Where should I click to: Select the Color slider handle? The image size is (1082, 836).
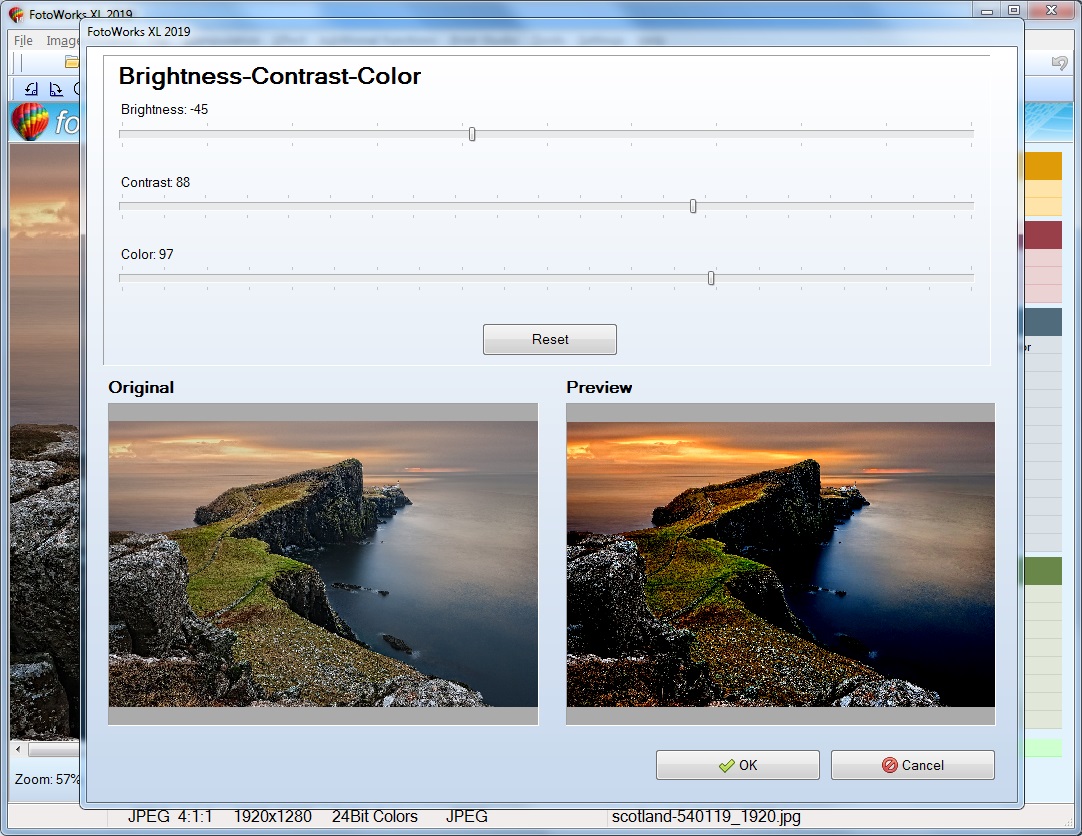coord(710,278)
